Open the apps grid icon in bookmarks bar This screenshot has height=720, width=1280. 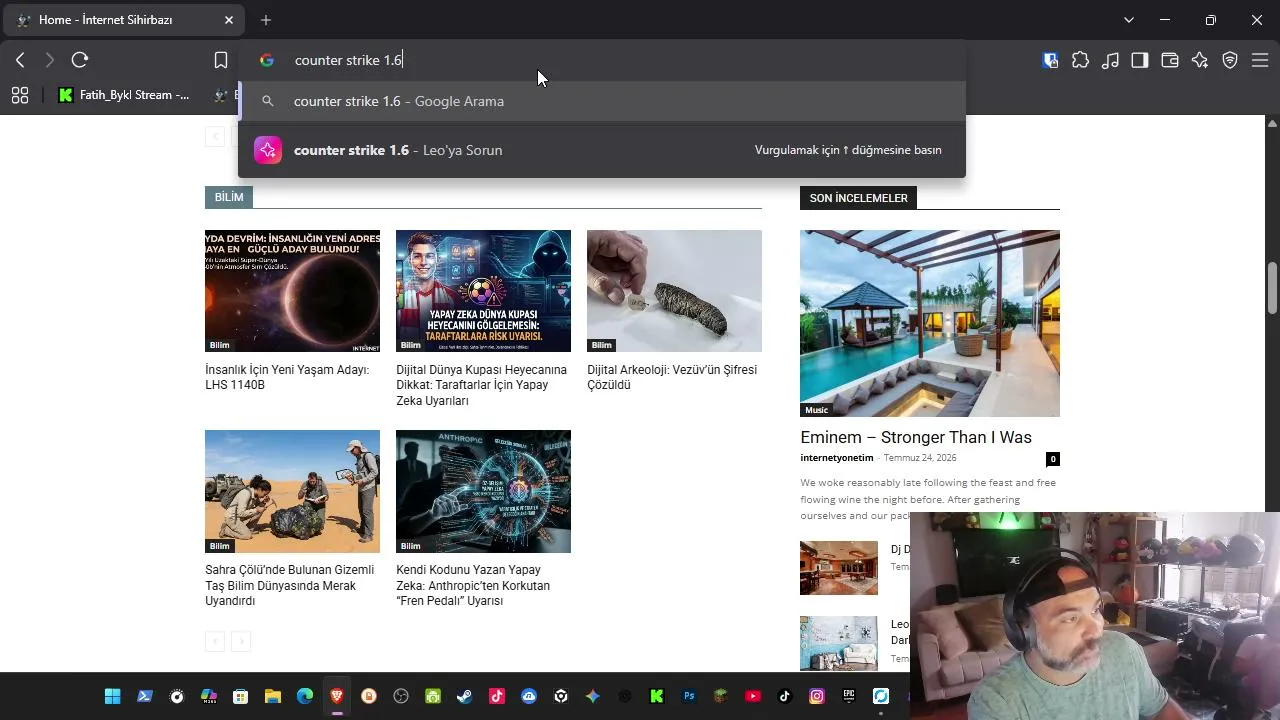[x=20, y=95]
